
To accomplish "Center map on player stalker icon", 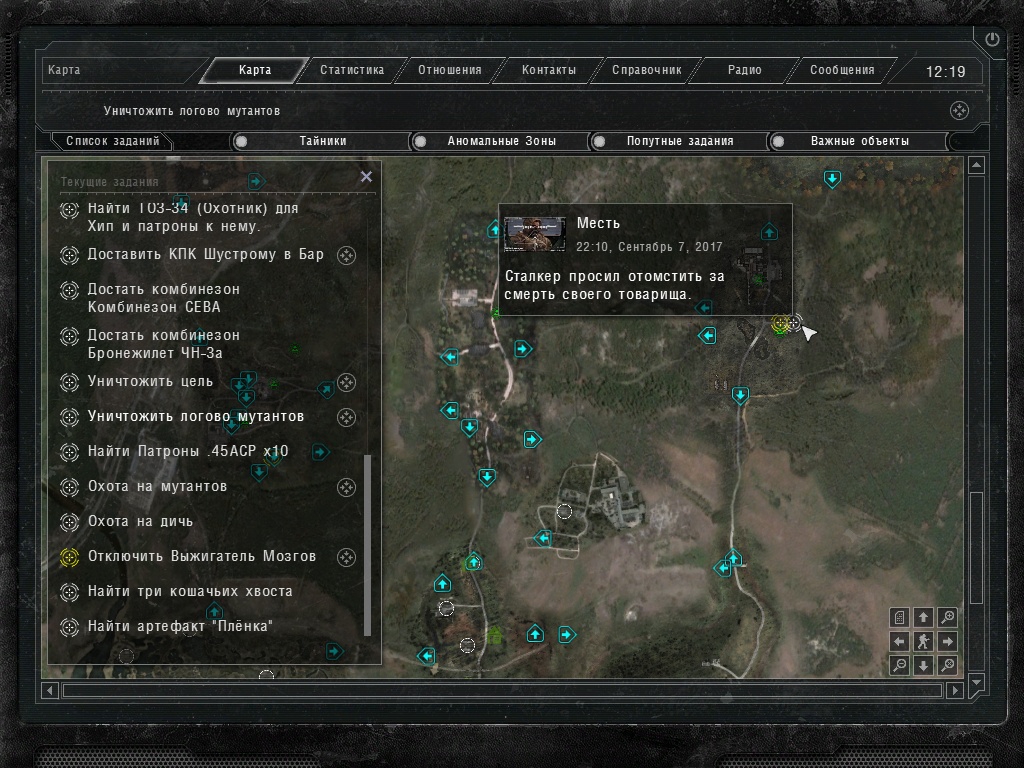I will click(x=923, y=641).
